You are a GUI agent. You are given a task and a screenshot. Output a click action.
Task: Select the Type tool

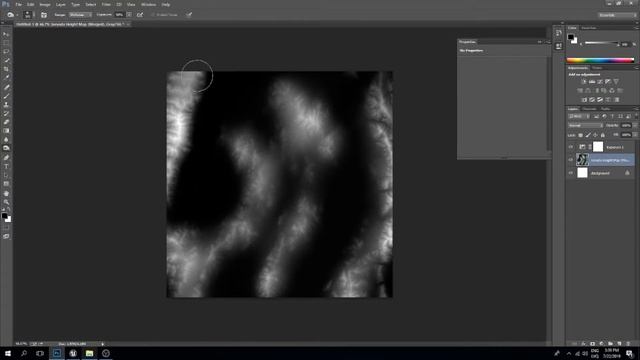(x=6, y=167)
